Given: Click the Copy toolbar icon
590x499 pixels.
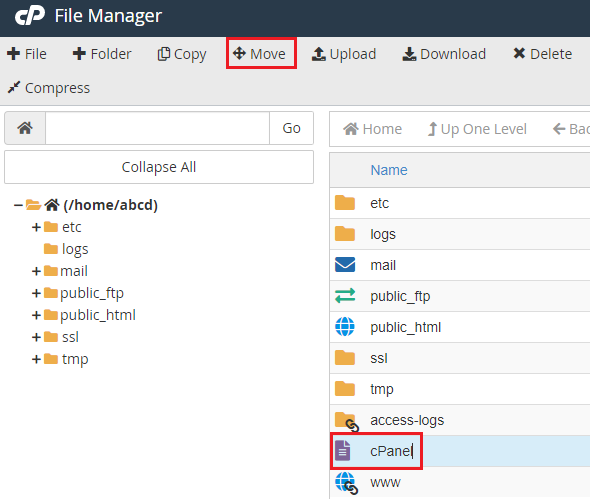Looking at the screenshot, I should click(x=164, y=54).
